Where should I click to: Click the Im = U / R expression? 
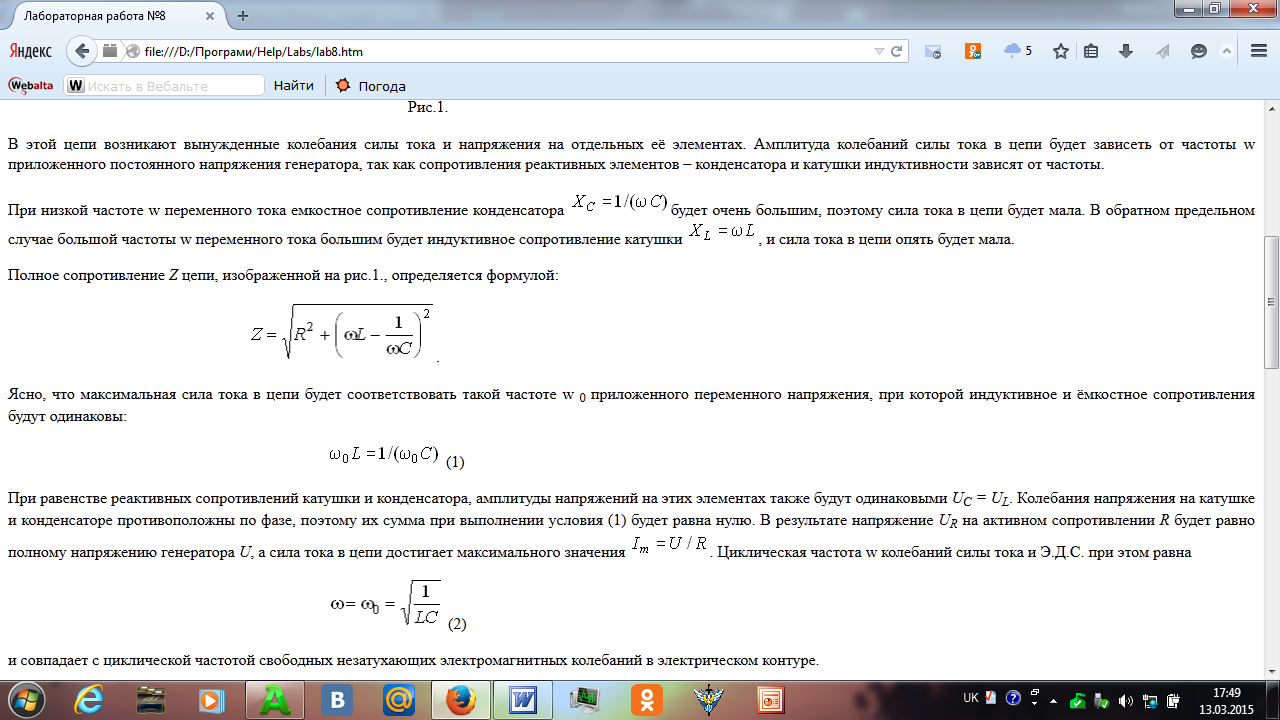671,543
